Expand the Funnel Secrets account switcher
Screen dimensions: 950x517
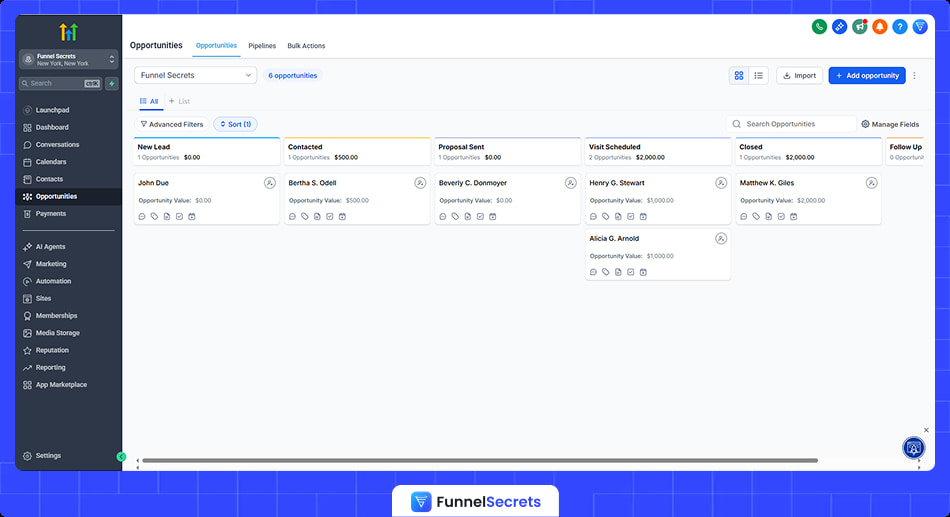68,59
